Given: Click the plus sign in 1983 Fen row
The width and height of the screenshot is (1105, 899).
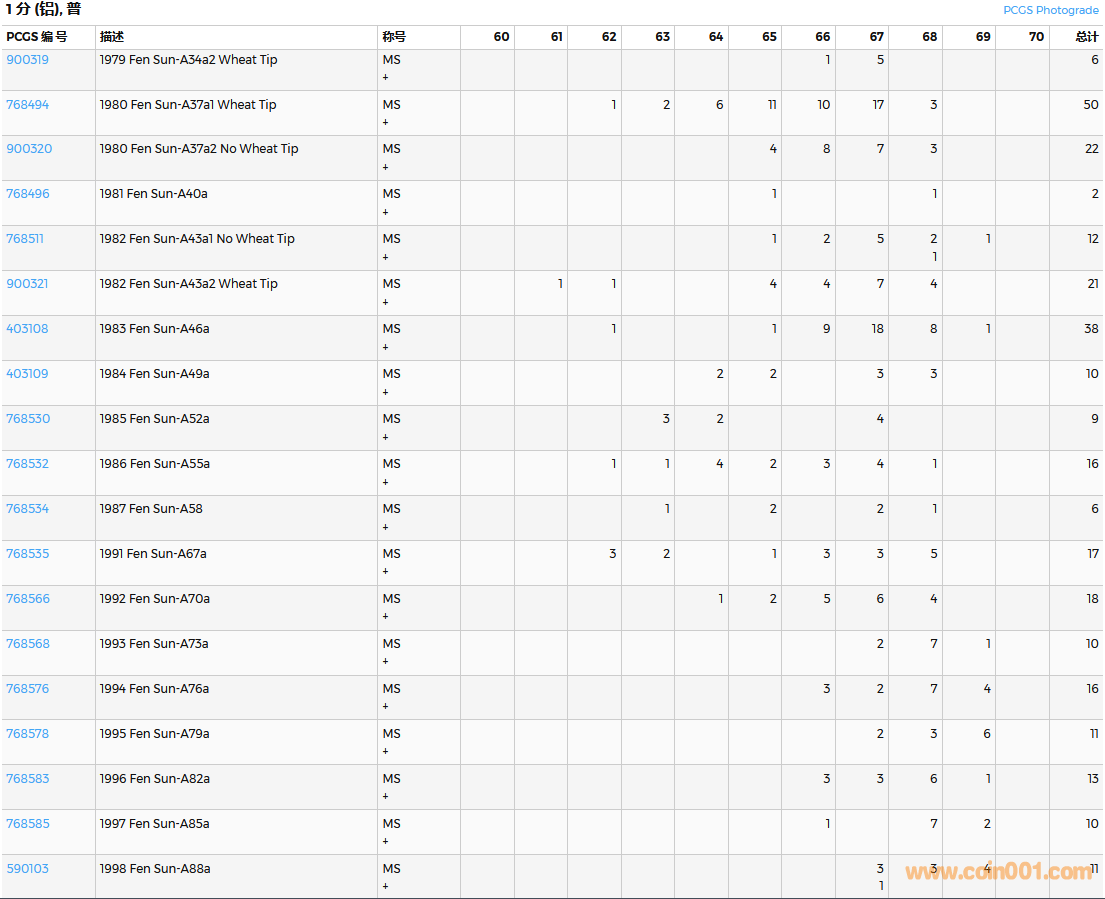Looking at the screenshot, I should pos(386,347).
